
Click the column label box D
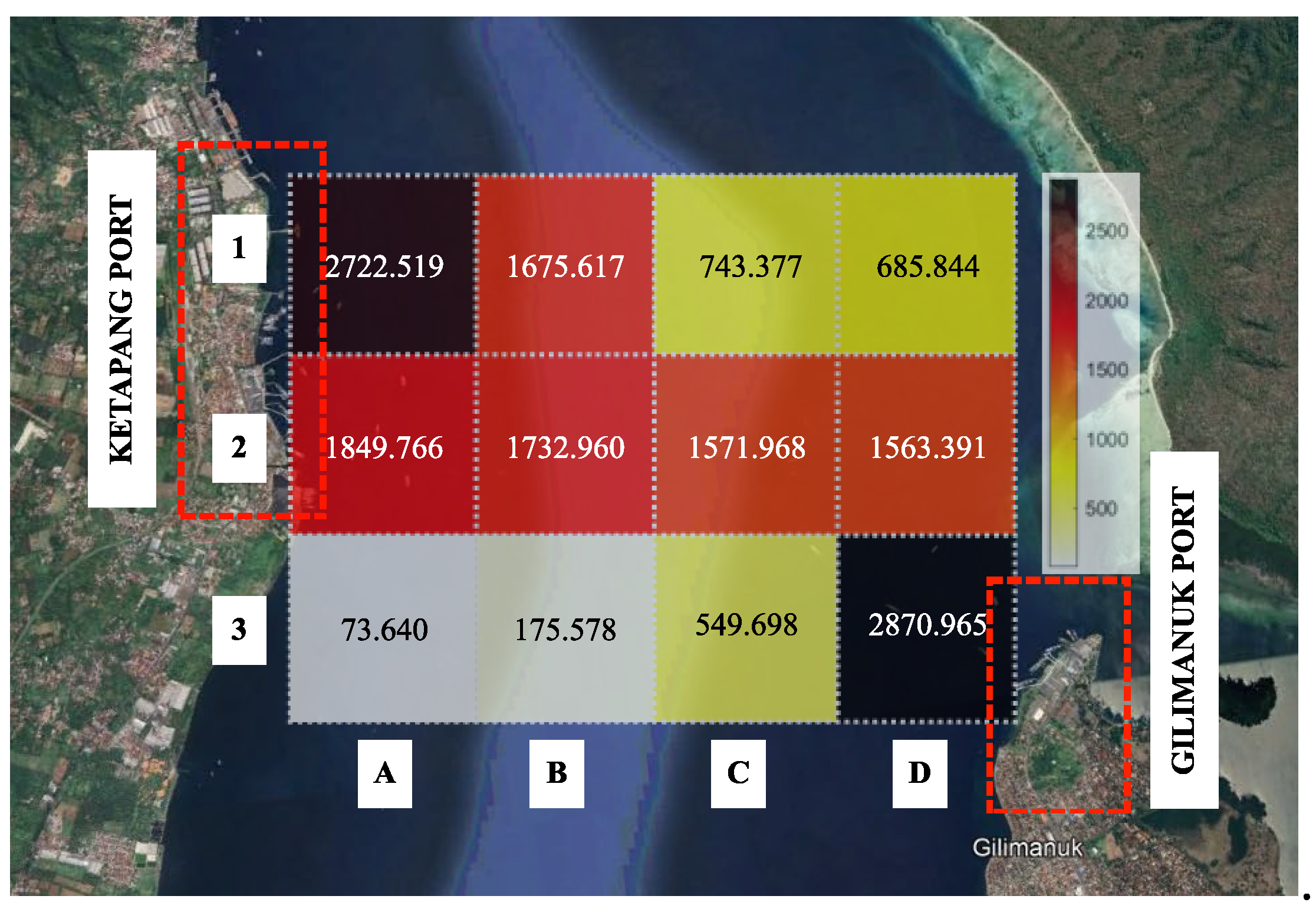919,773
